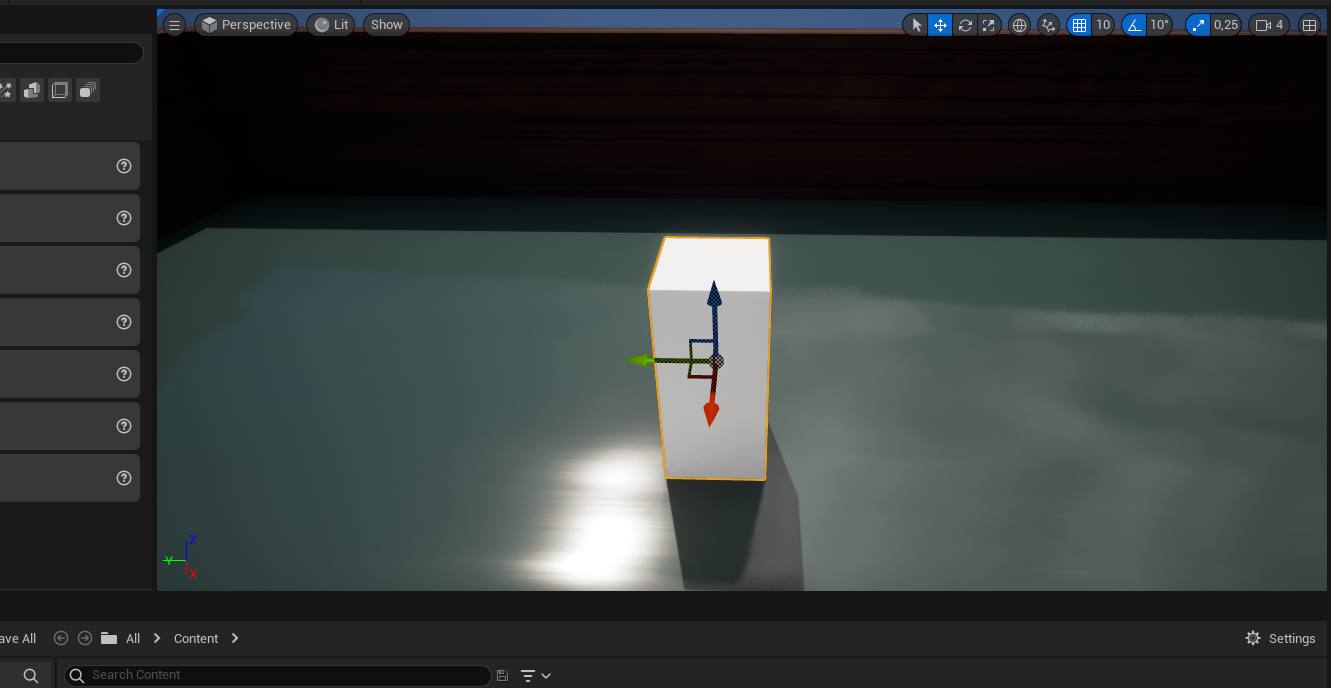Open rotation snap 10° value dropdown
The height and width of the screenshot is (688, 1331).
point(1159,25)
